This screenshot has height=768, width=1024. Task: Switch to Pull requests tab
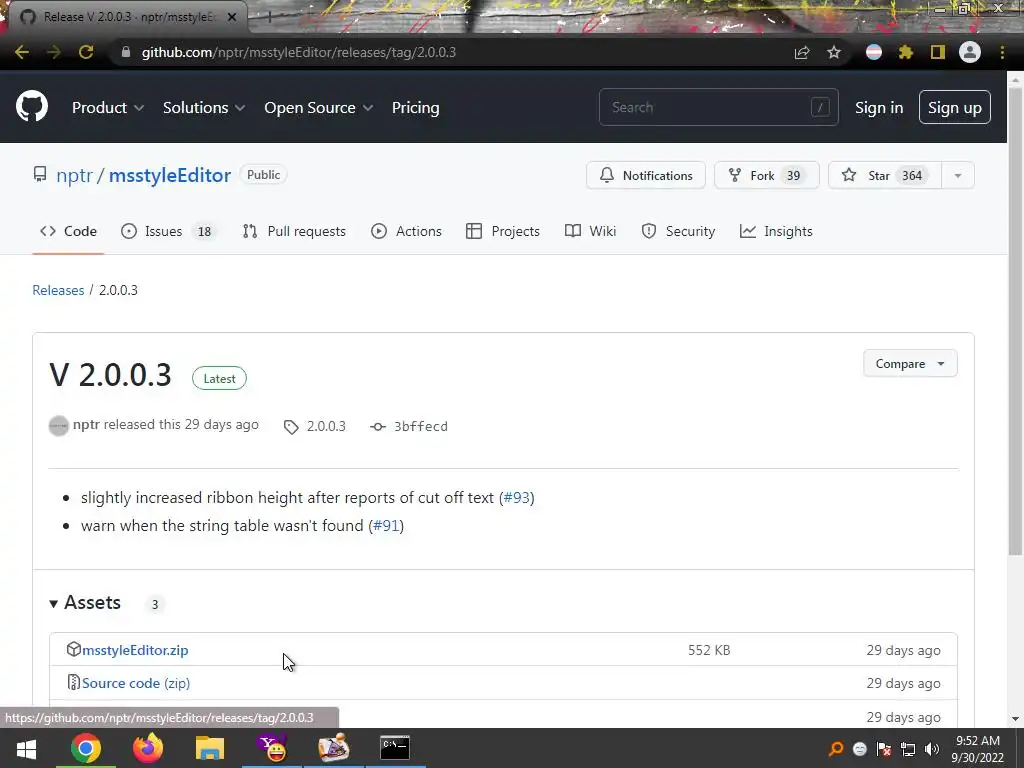294,231
